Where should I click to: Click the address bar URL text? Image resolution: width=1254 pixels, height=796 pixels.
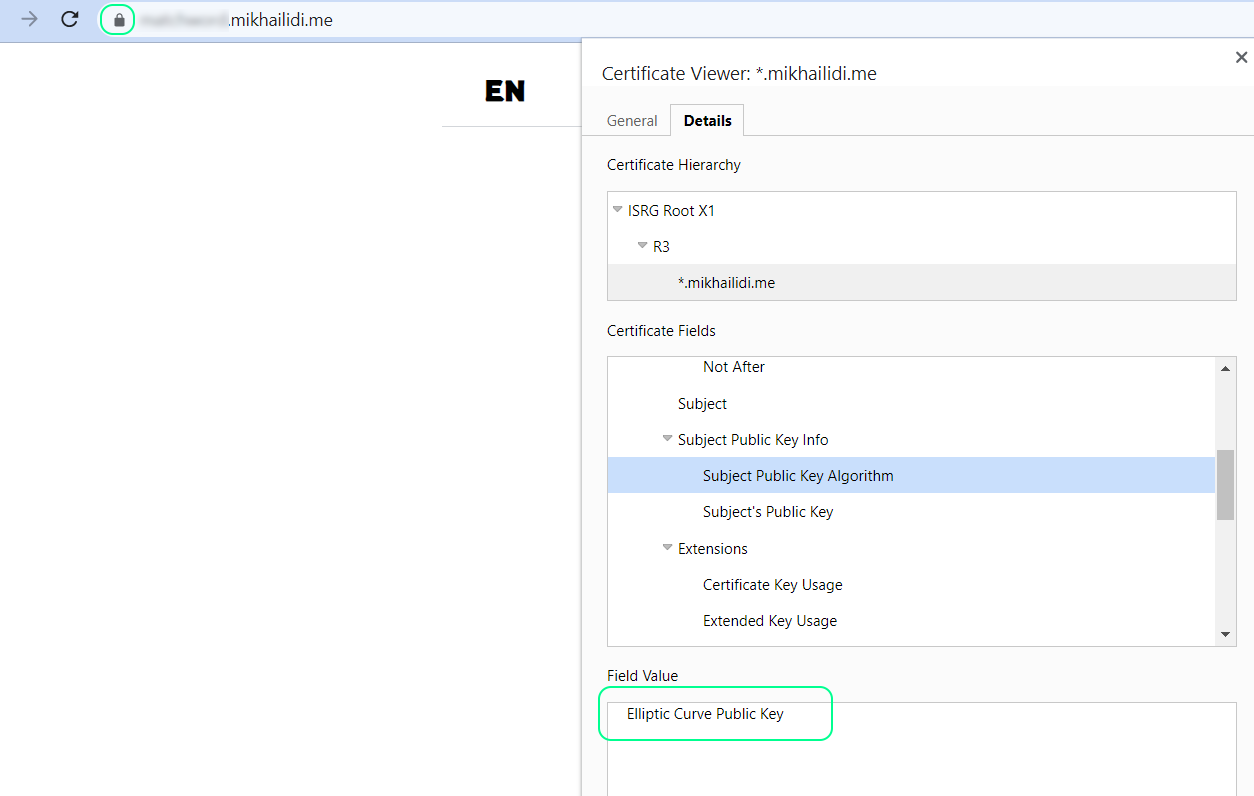(x=280, y=20)
